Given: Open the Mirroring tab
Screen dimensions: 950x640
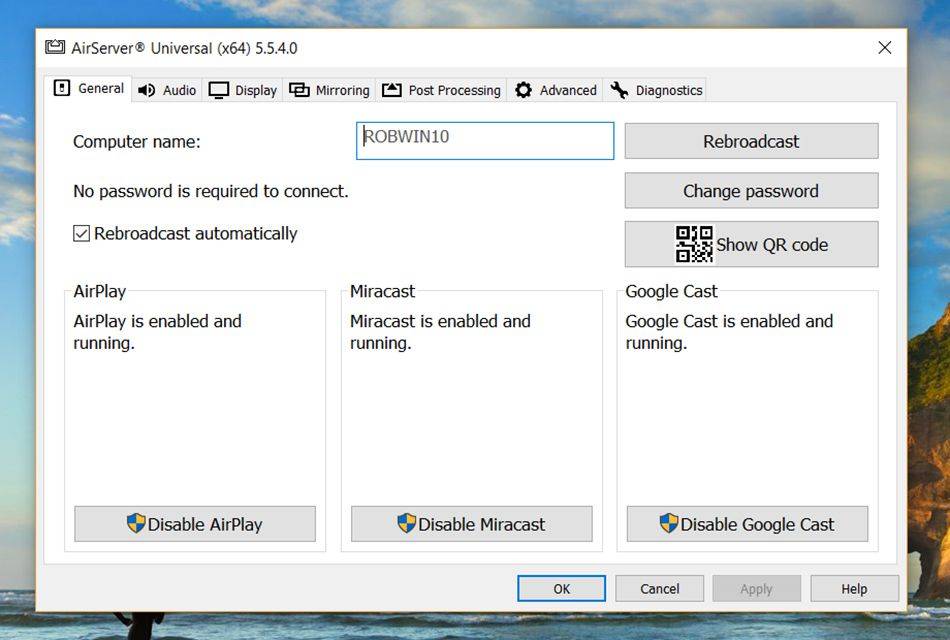Looking at the screenshot, I should (329, 90).
